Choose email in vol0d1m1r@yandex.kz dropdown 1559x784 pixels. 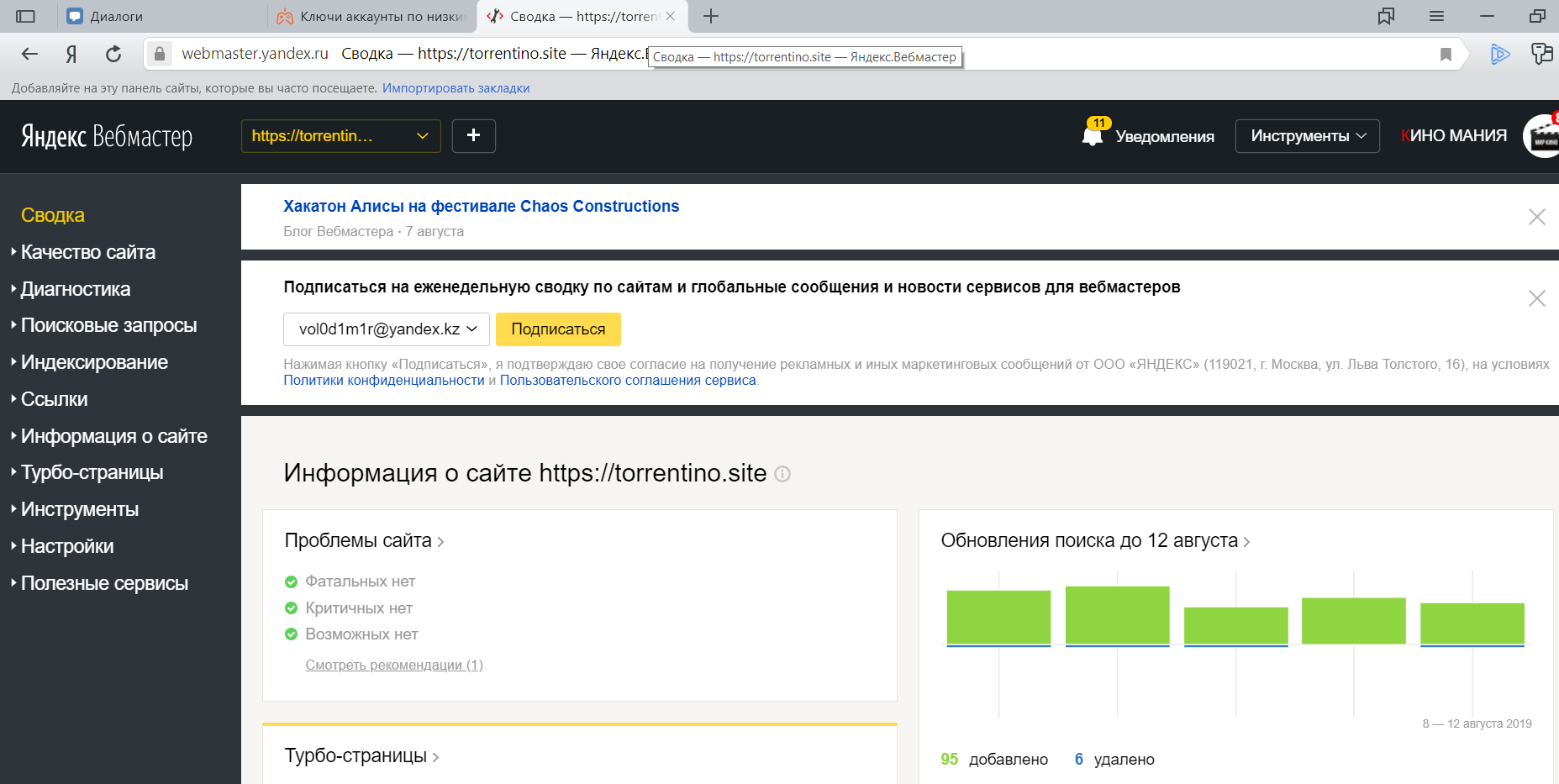pos(387,329)
